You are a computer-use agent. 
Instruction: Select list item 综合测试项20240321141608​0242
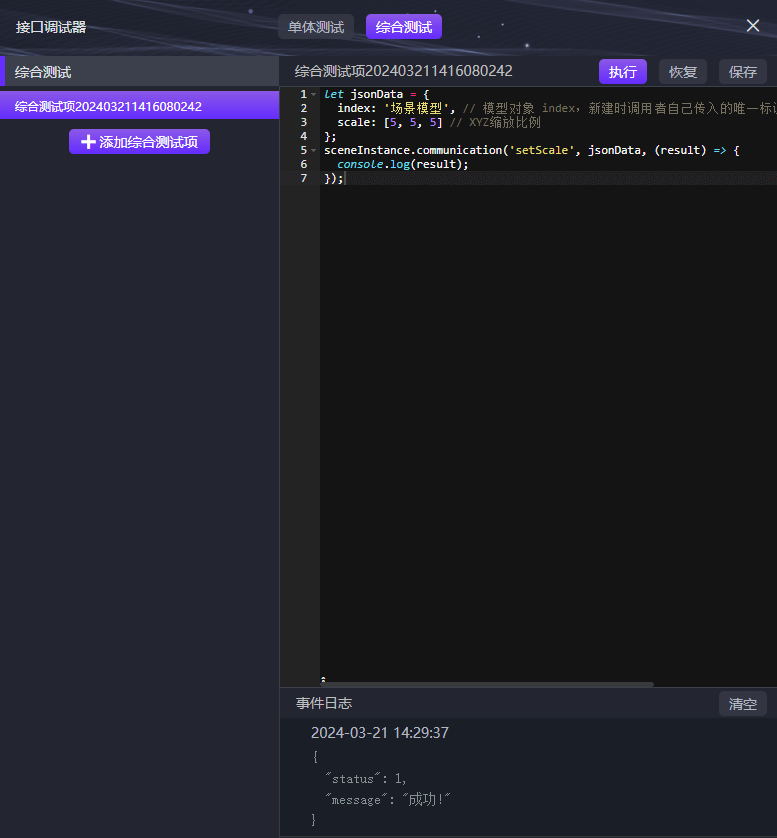pos(139,106)
